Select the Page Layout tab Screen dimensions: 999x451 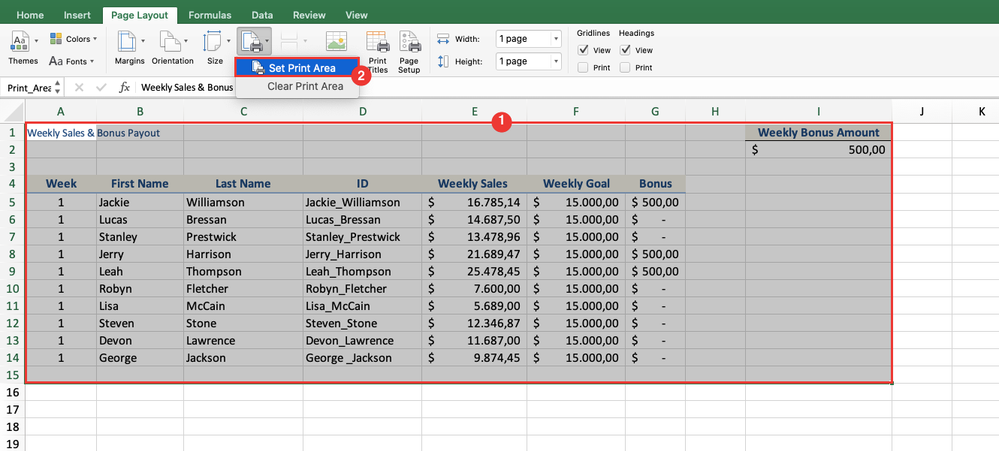tap(140, 15)
